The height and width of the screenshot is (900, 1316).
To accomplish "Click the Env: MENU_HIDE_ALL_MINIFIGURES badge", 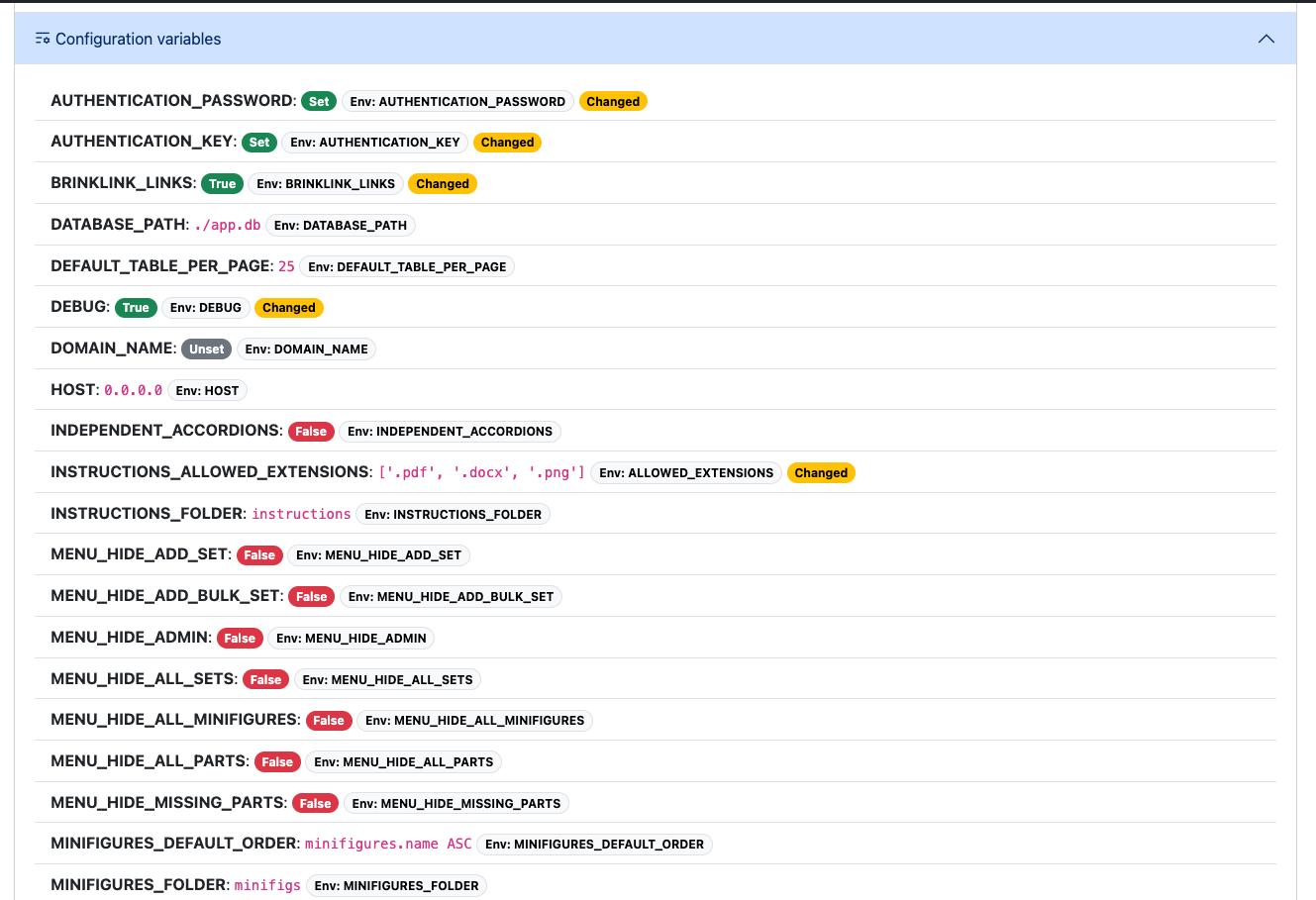I will [475, 721].
